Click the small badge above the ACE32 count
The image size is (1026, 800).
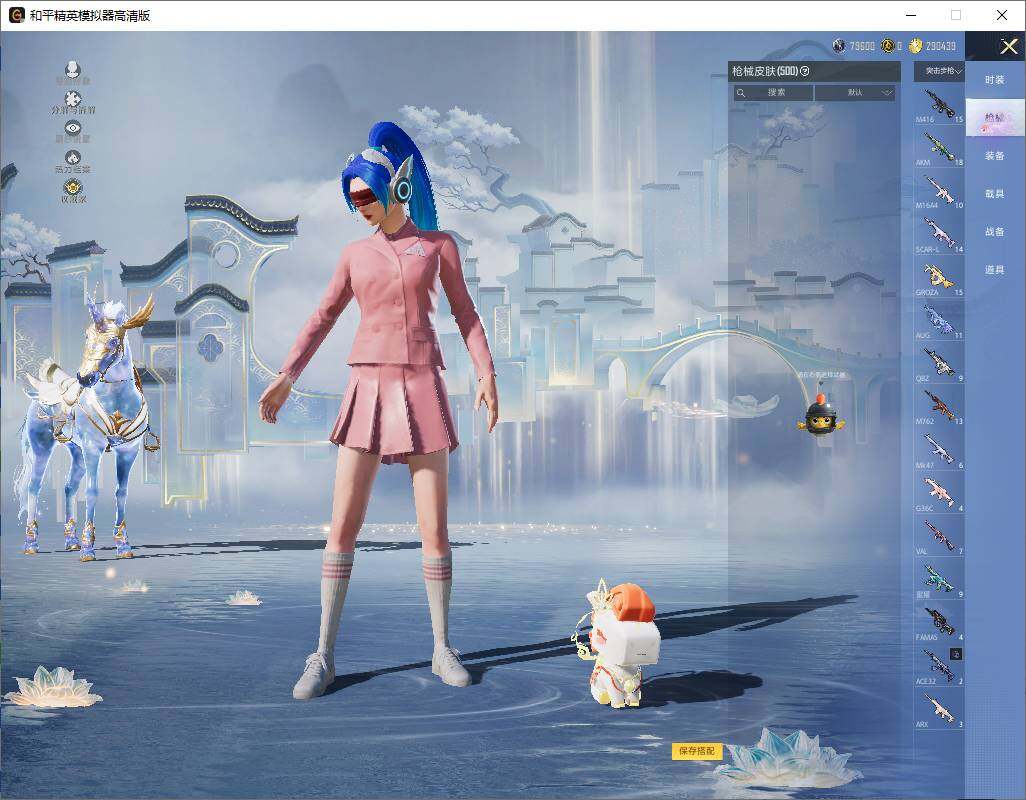pos(956,653)
